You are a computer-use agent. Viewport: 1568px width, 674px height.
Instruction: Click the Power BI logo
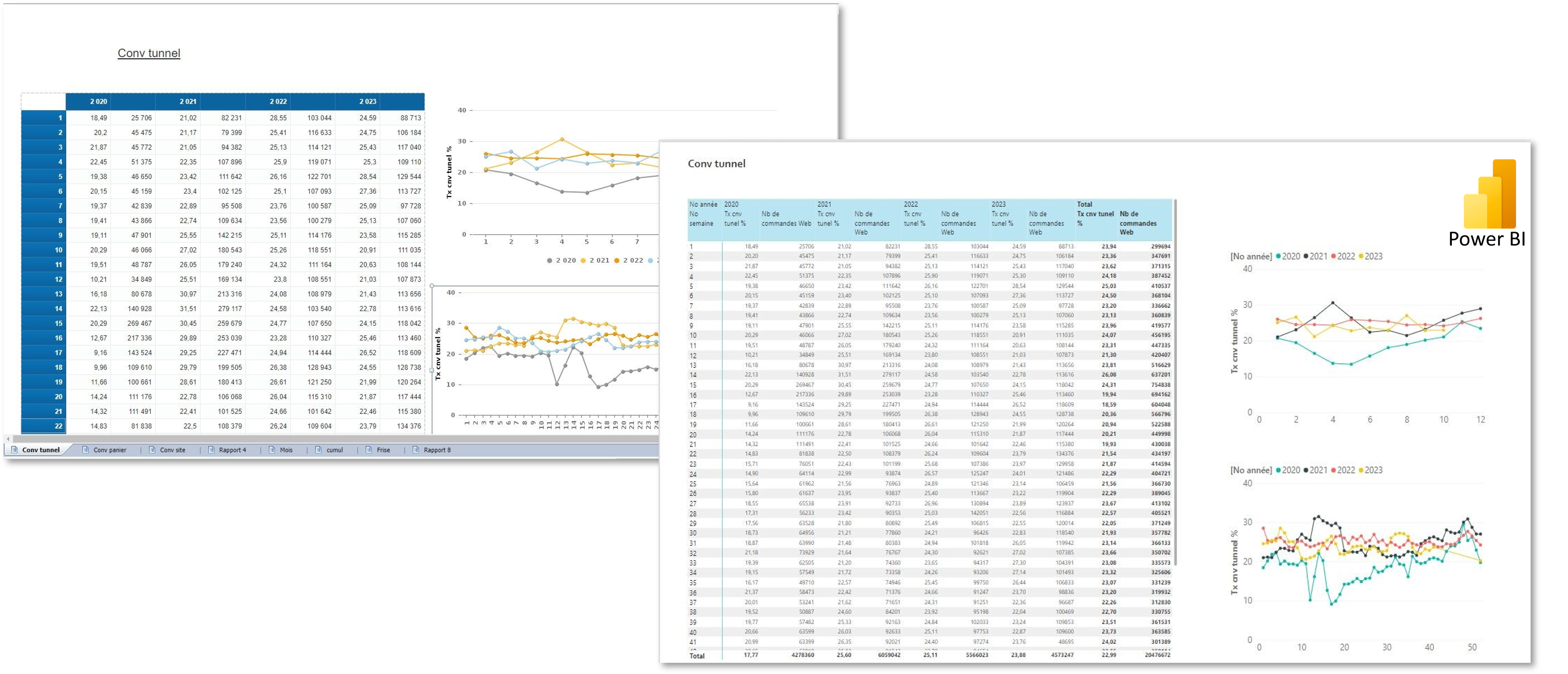(x=1487, y=203)
